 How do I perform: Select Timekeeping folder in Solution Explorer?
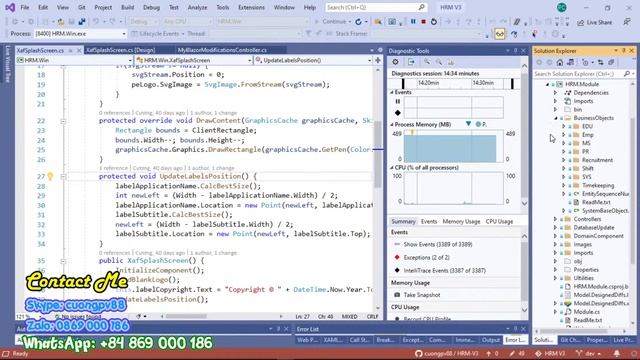pos(598,185)
